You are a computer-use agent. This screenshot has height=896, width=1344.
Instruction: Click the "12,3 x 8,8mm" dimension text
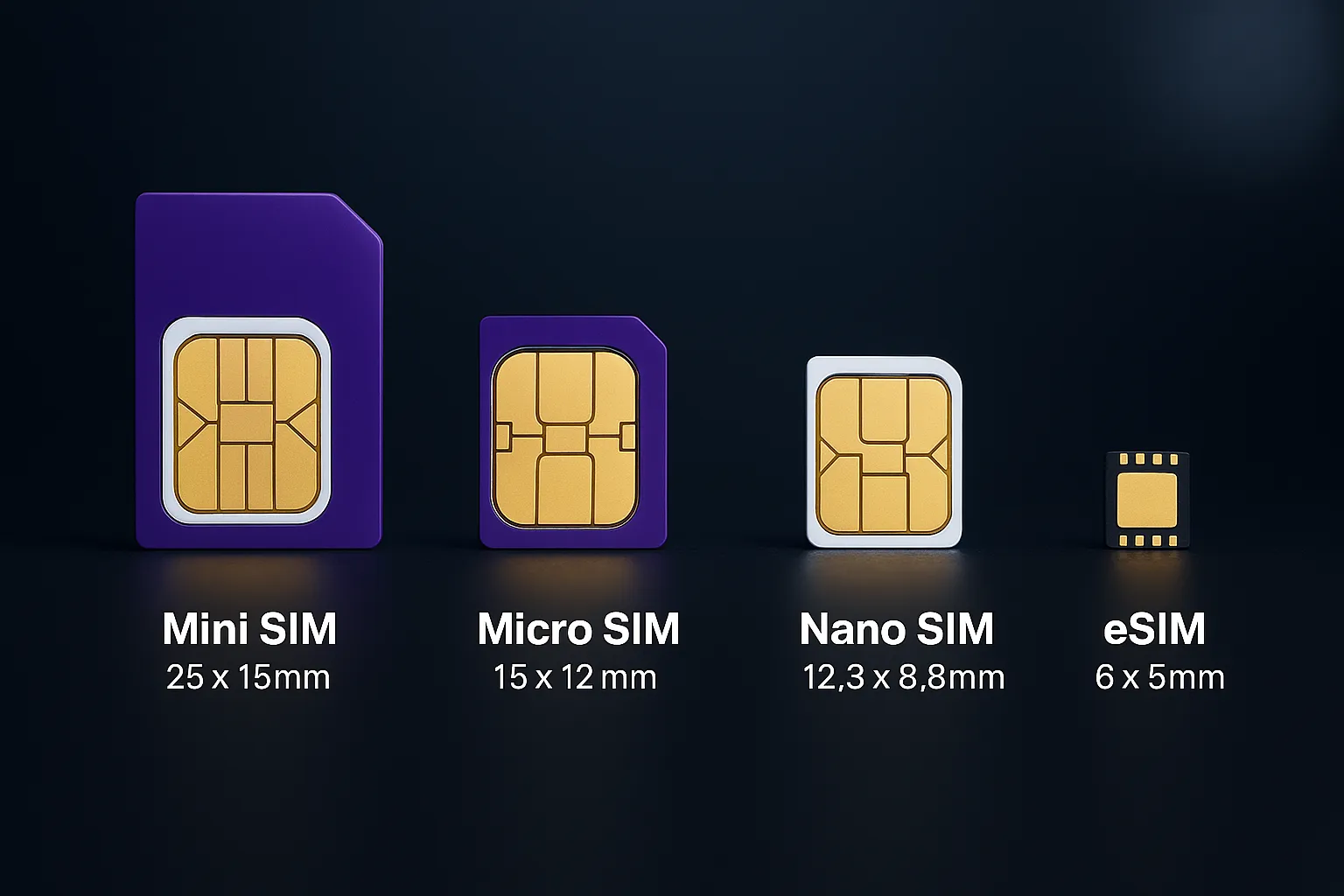tap(904, 677)
